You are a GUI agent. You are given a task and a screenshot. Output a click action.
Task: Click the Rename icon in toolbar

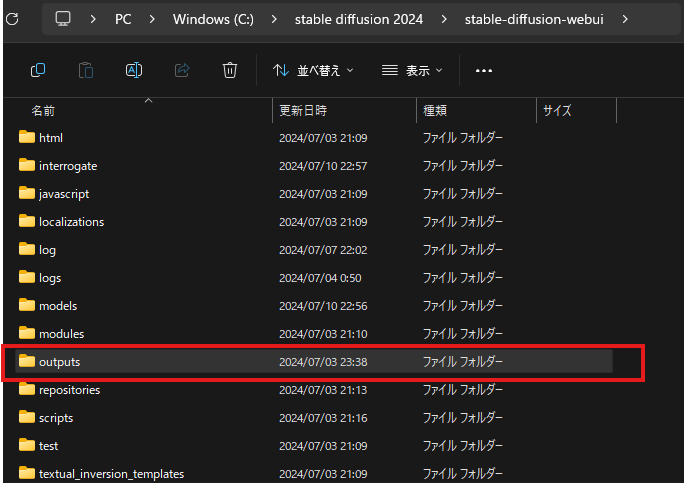click(134, 70)
